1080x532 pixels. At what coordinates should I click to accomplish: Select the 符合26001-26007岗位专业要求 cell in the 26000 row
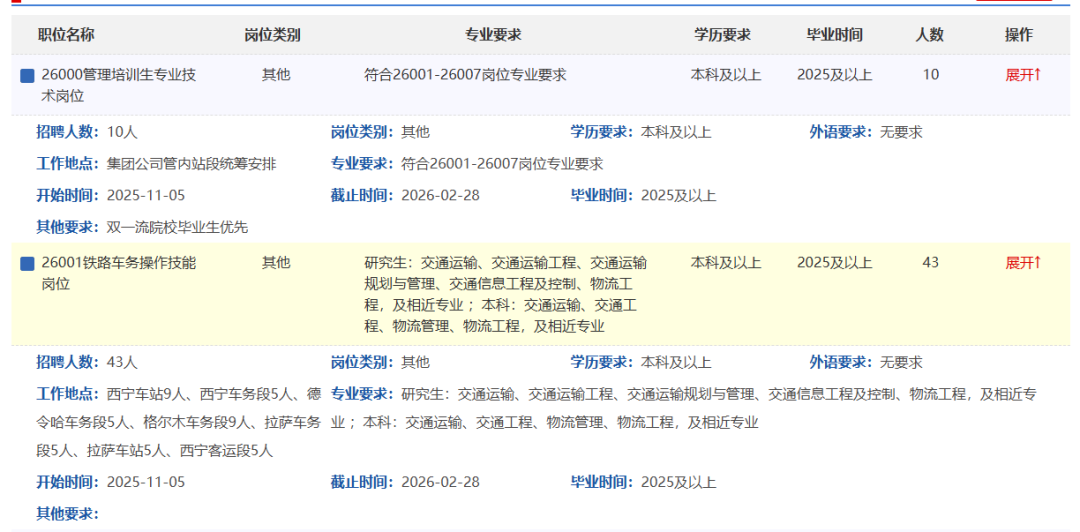[x=466, y=75]
